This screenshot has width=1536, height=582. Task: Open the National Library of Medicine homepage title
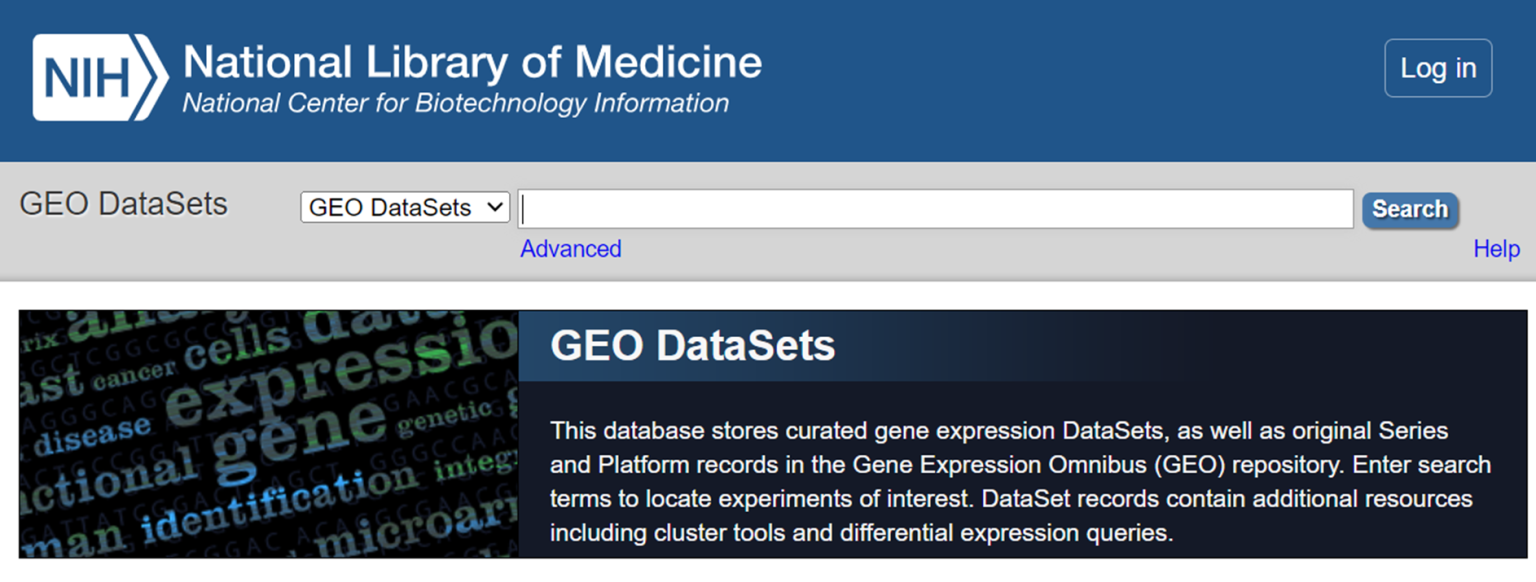(x=472, y=63)
